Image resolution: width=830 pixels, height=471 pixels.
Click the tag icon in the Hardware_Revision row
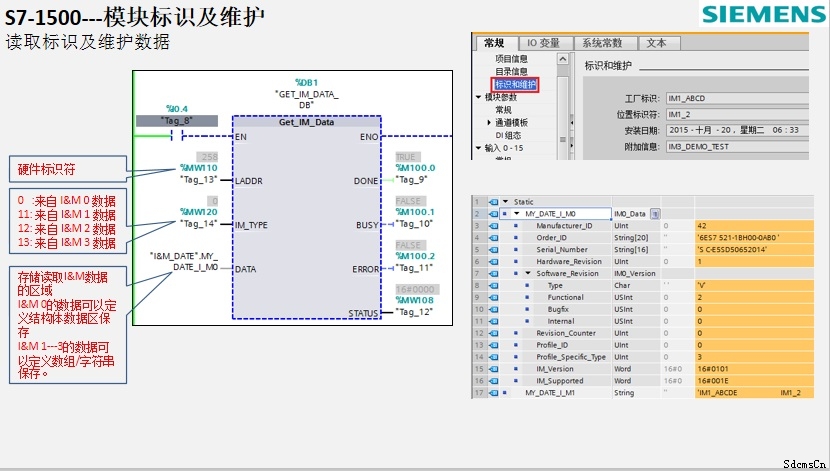click(x=493, y=261)
